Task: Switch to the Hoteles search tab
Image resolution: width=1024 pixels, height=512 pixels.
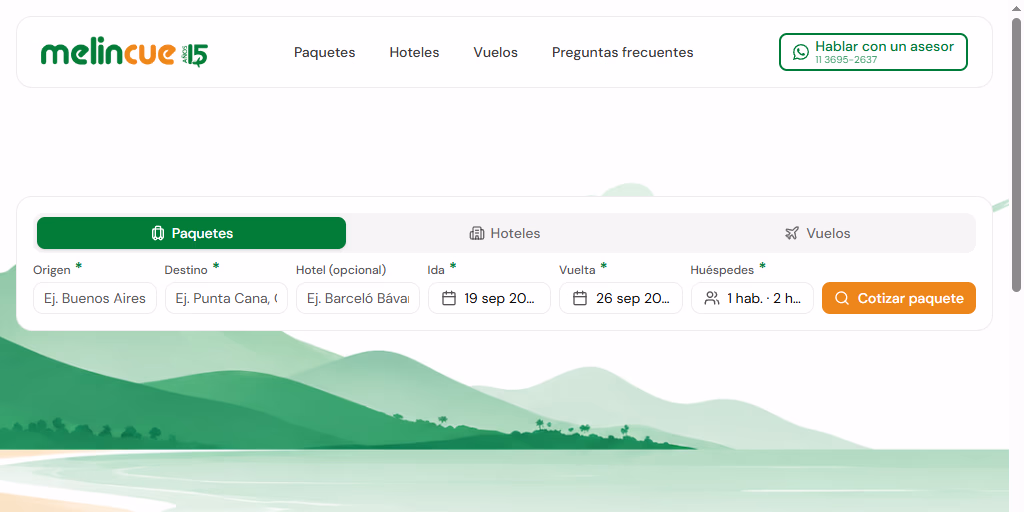Action: pyautogui.click(x=505, y=233)
